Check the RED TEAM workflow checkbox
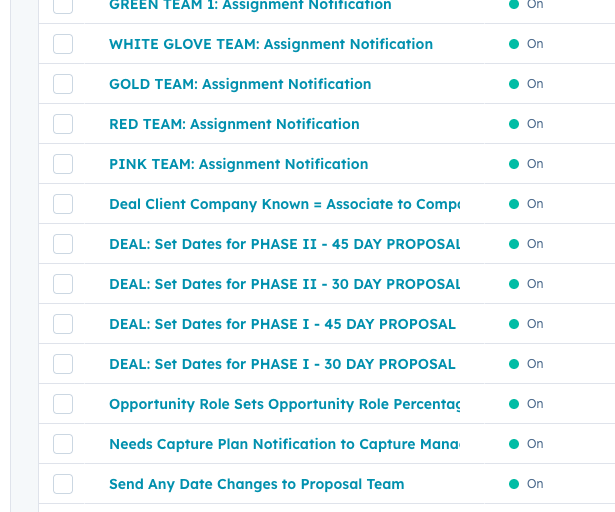Viewport: 615px width, 512px height. coord(63,124)
